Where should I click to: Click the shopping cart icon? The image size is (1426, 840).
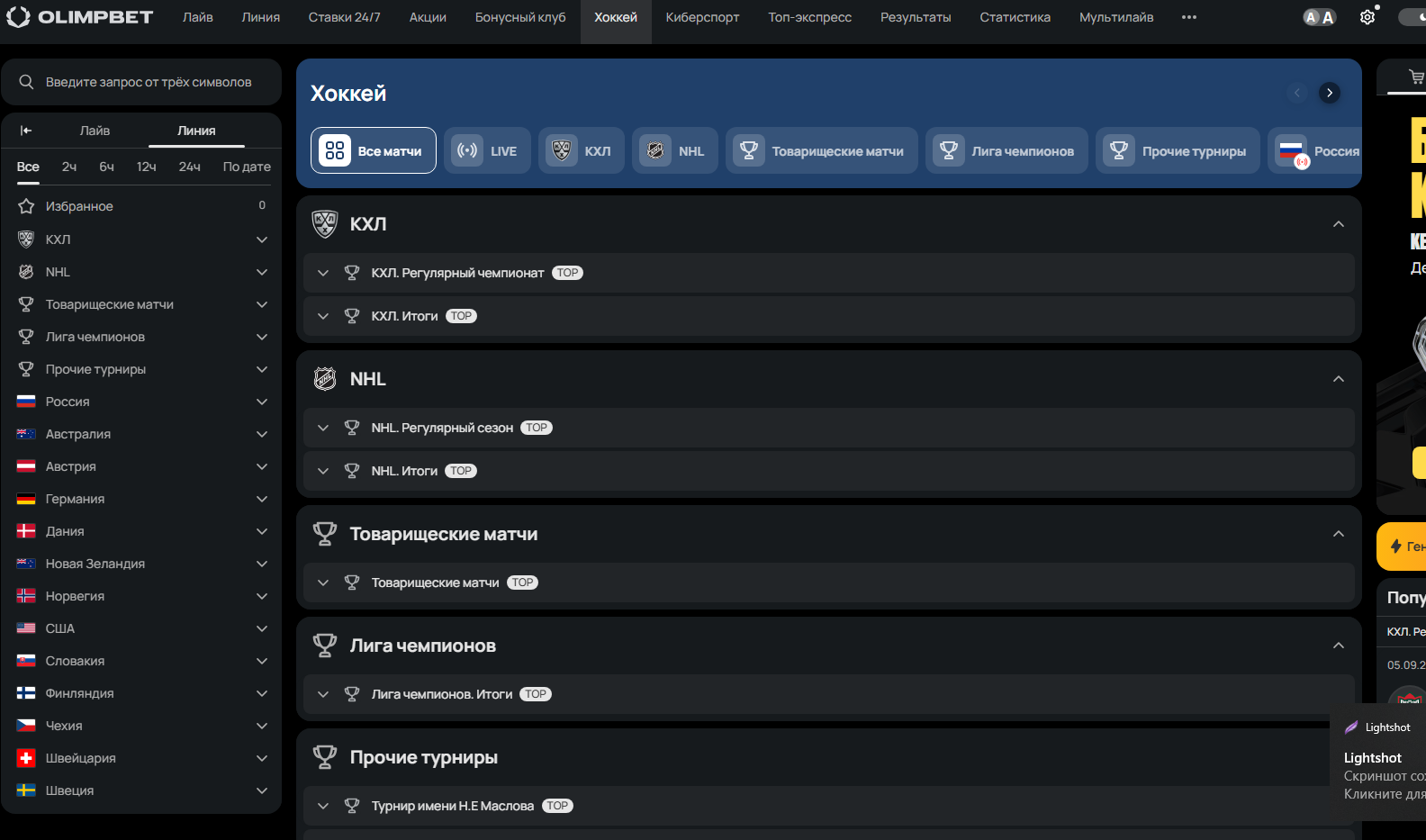tap(1417, 77)
